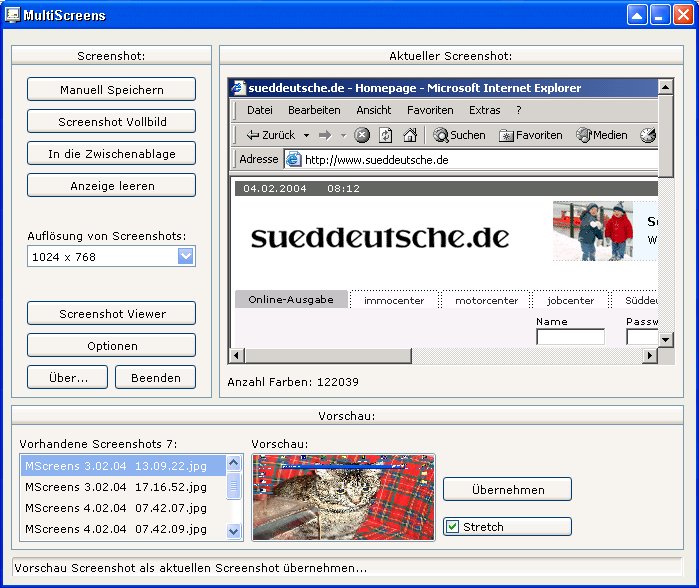
Task: Click current screenshot scroll right arrow
Action: tap(650, 355)
